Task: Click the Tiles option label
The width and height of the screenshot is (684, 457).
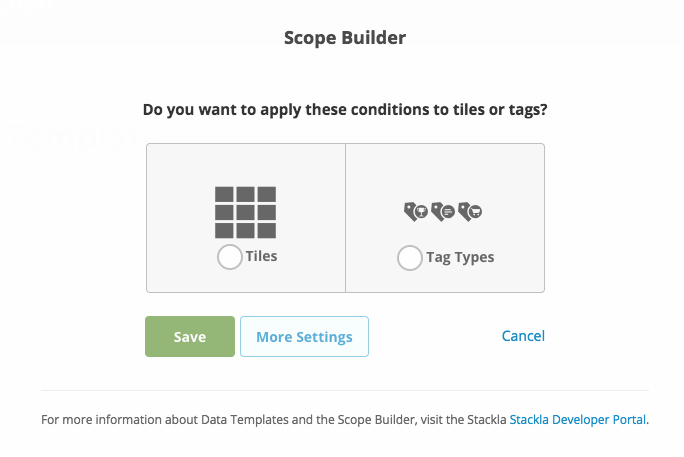Action: click(261, 256)
